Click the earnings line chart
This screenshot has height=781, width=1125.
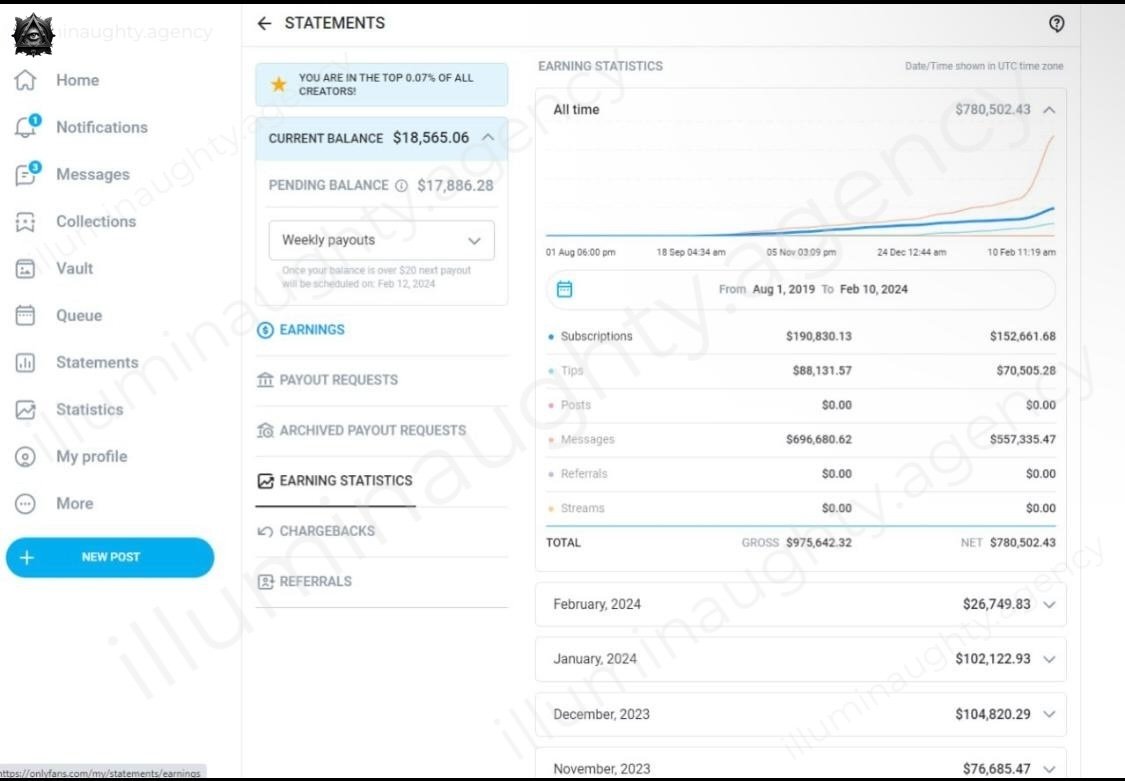coord(800,185)
